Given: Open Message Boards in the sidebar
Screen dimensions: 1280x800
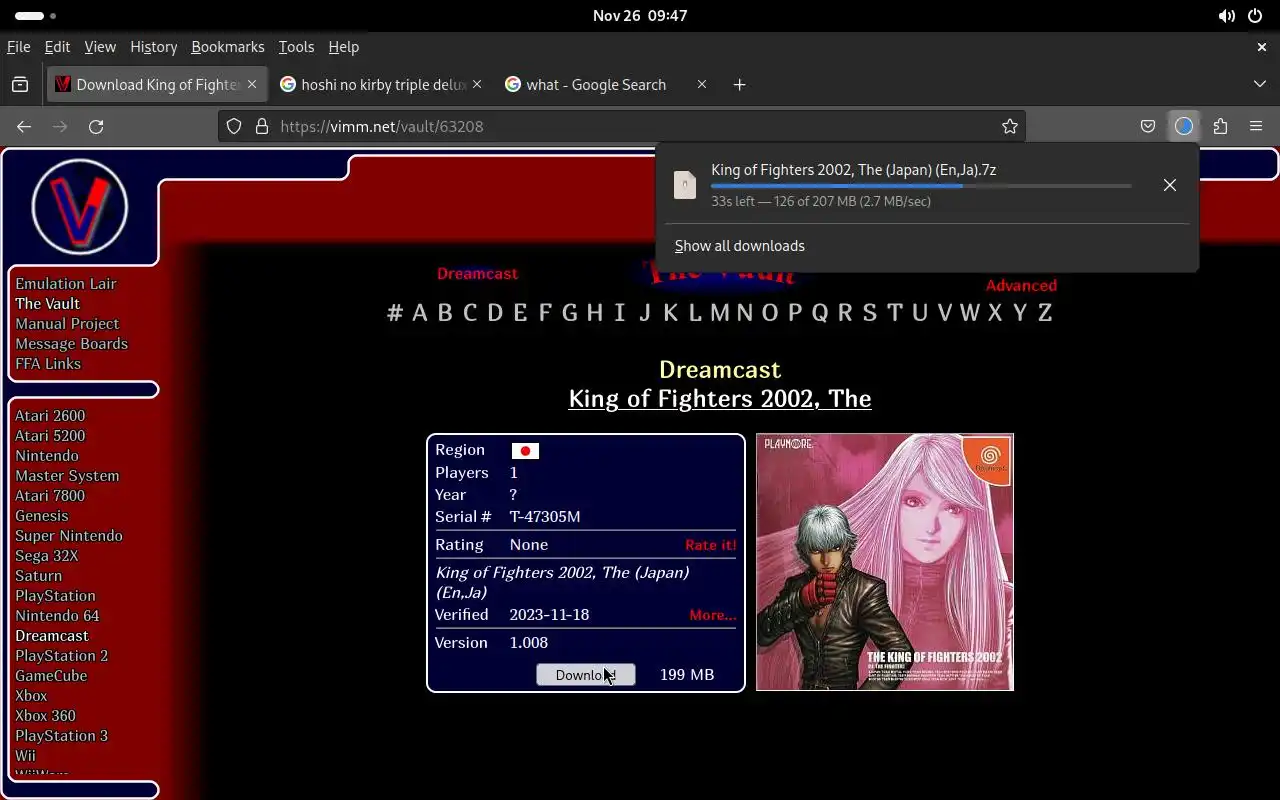Looking at the screenshot, I should (x=71, y=344).
